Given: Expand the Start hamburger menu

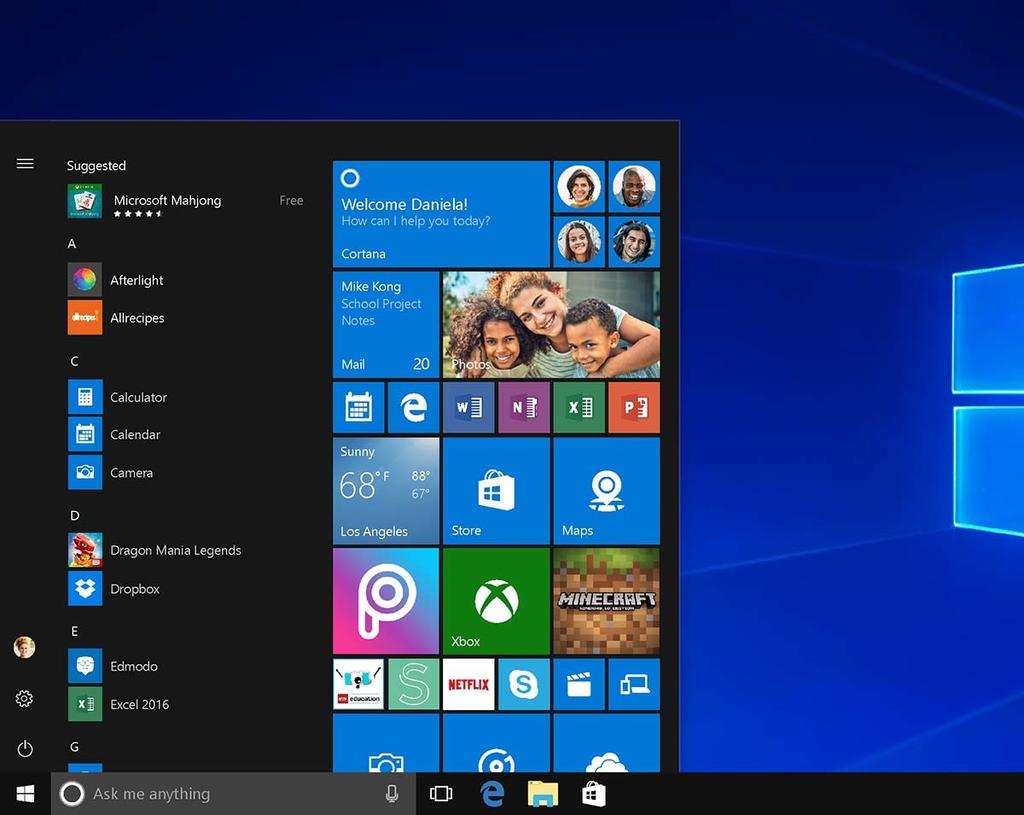Looking at the screenshot, I should click(25, 164).
